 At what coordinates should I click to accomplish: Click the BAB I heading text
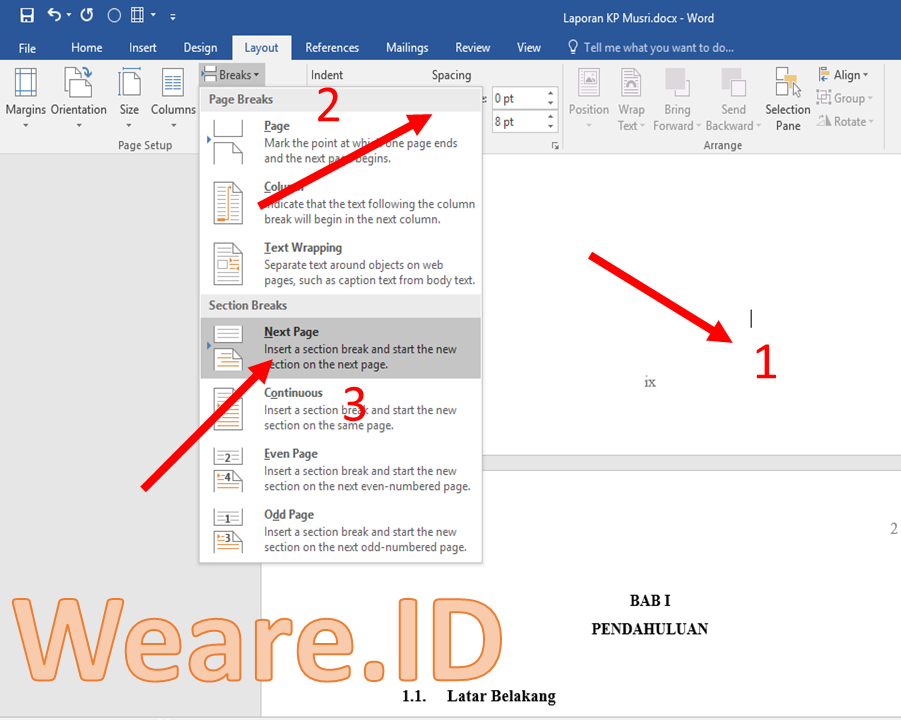(650, 600)
